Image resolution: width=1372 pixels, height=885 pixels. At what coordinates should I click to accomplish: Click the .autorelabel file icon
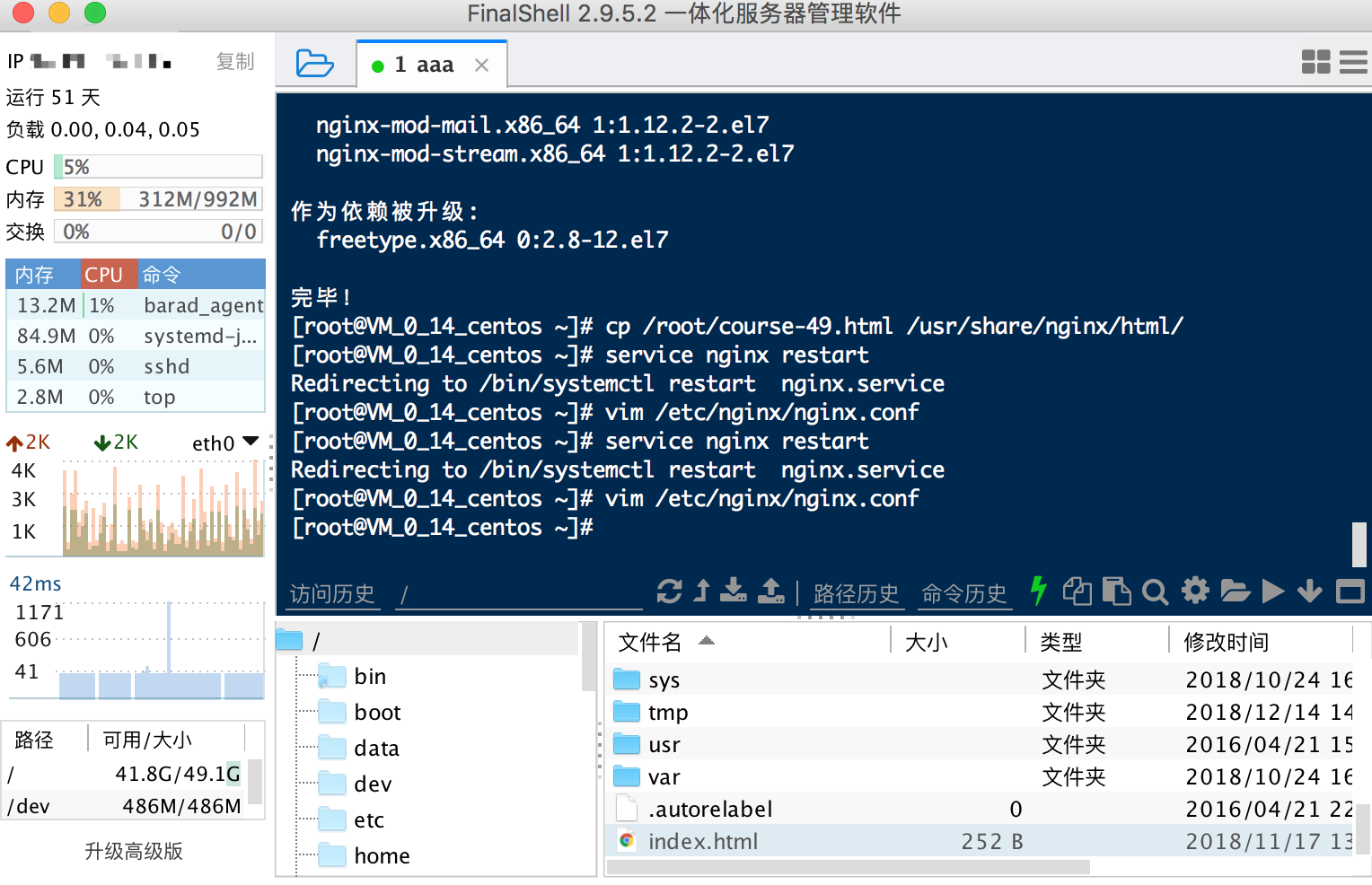click(627, 809)
